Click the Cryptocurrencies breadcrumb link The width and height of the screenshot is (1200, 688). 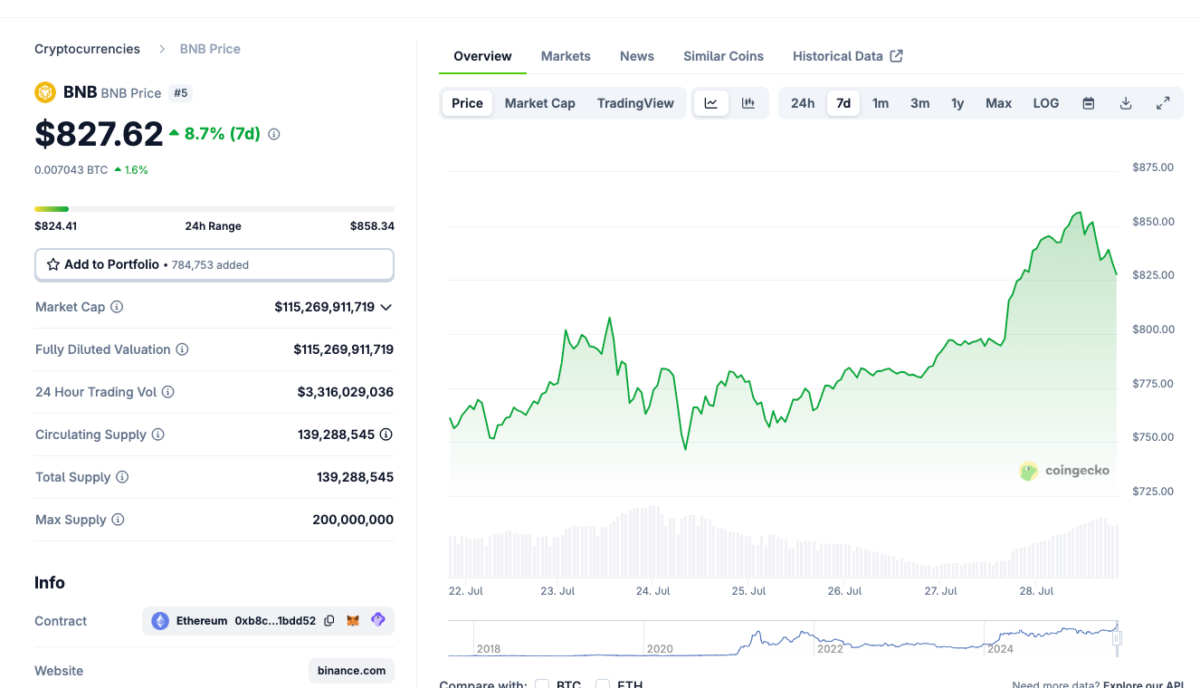pyautogui.click(x=88, y=49)
